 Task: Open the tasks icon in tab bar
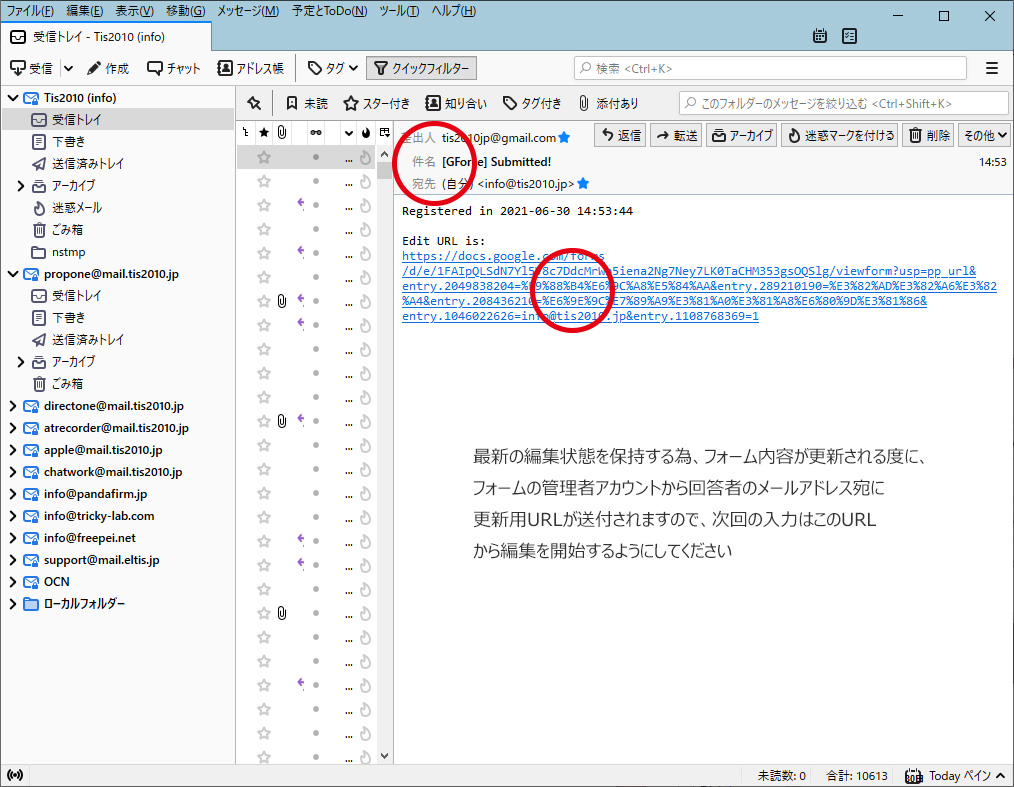pos(849,36)
